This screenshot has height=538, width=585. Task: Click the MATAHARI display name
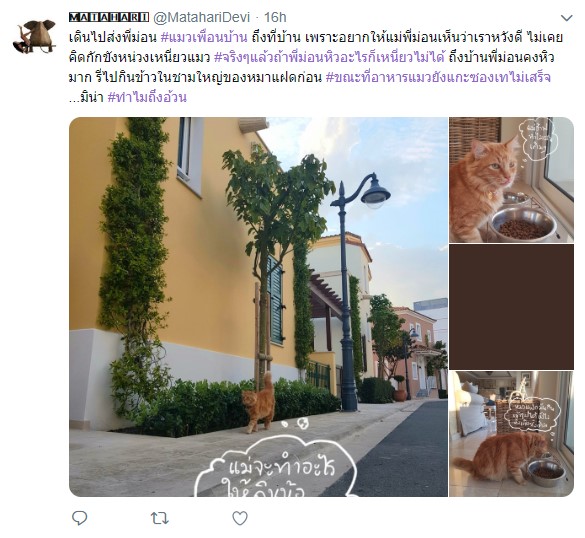coord(109,17)
